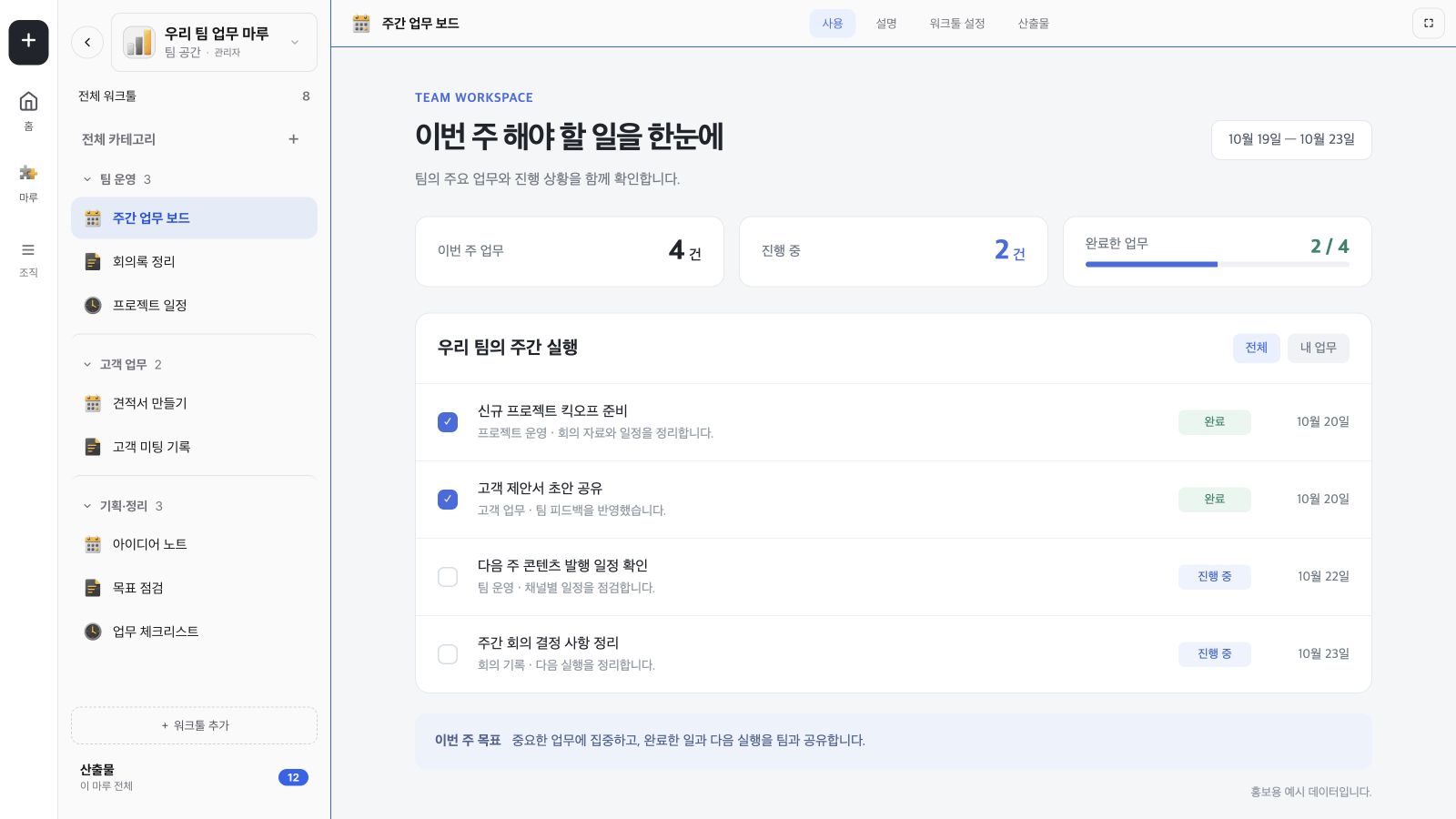Select 주간 업무 보드 in sidebar
Image resolution: width=1456 pixels, height=819 pixels.
pos(195,218)
